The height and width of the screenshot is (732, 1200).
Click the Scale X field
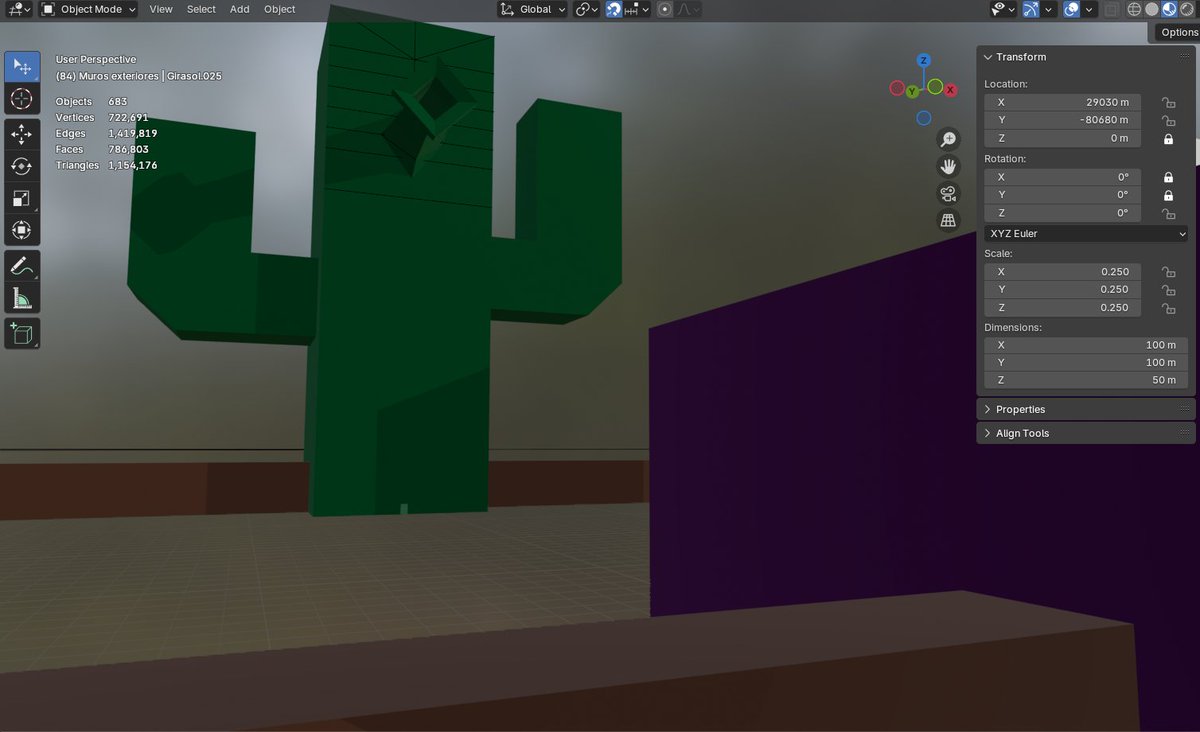coord(1062,271)
